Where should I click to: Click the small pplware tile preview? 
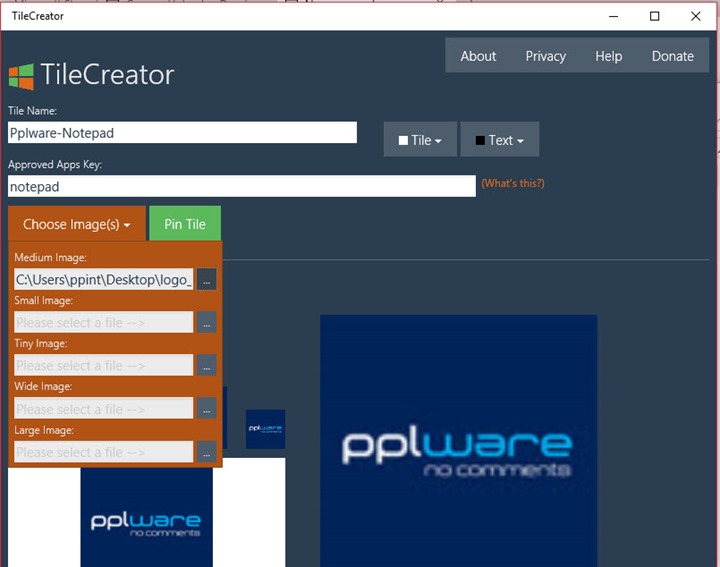click(x=265, y=429)
